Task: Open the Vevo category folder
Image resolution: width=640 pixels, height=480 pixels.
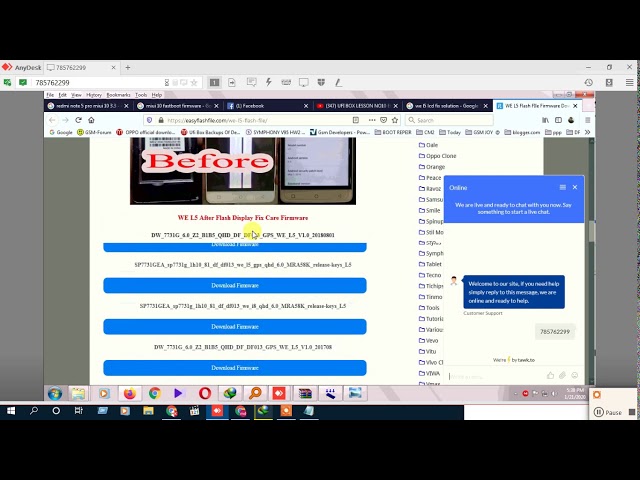Action: click(x=429, y=340)
